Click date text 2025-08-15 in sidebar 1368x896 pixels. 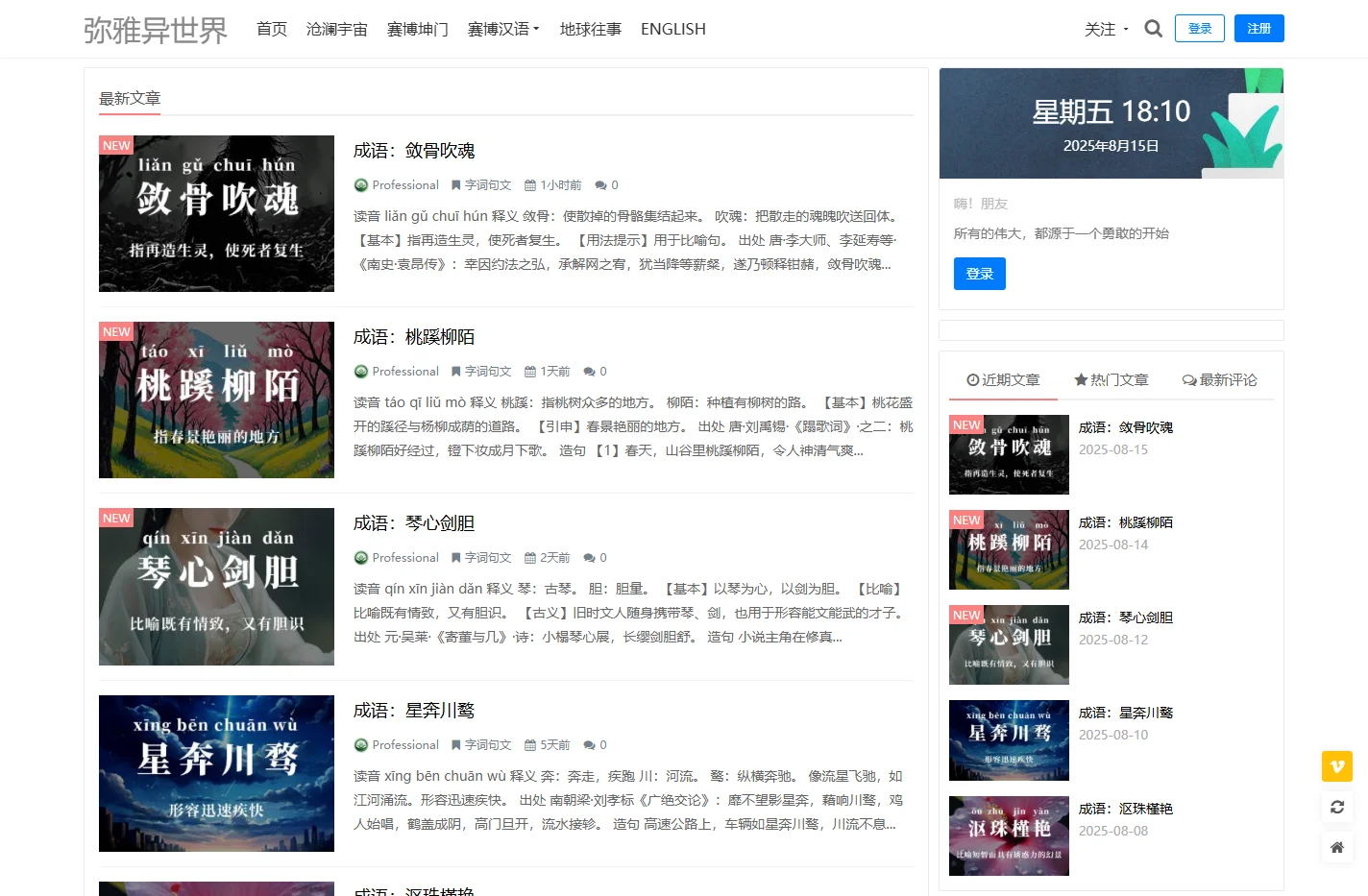coord(1113,449)
